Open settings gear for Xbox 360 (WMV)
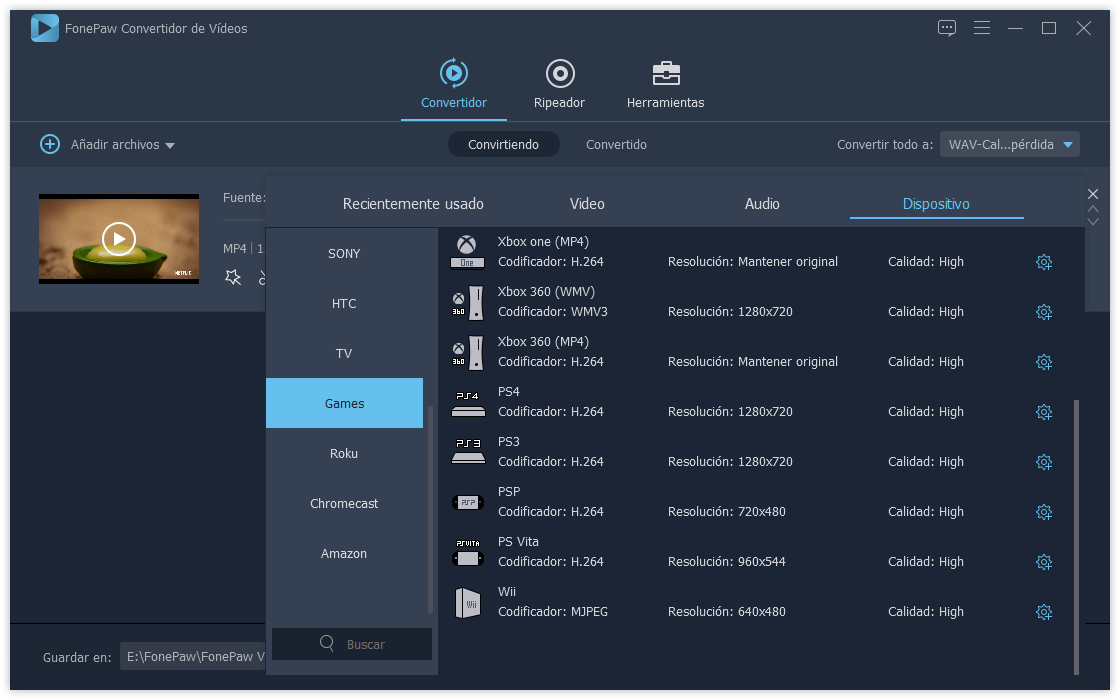This screenshot has height=700, width=1120. click(x=1044, y=312)
